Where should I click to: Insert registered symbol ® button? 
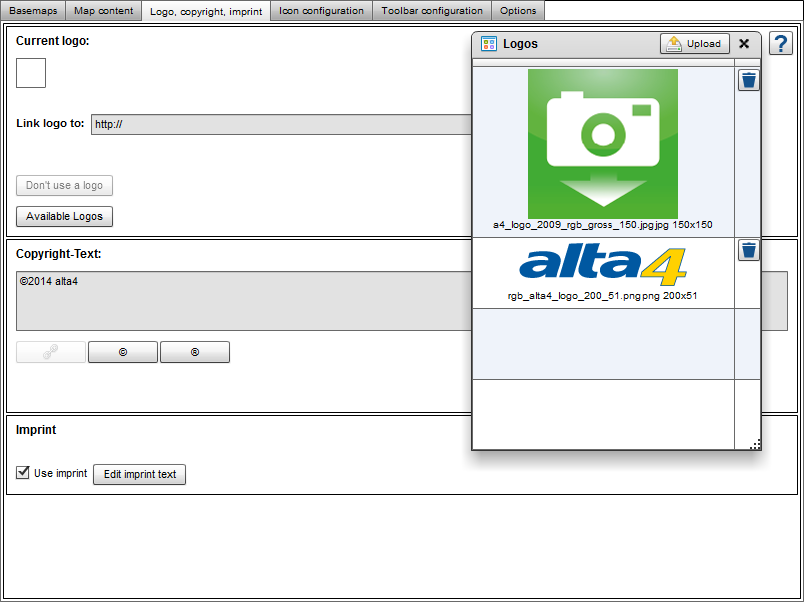click(x=195, y=352)
